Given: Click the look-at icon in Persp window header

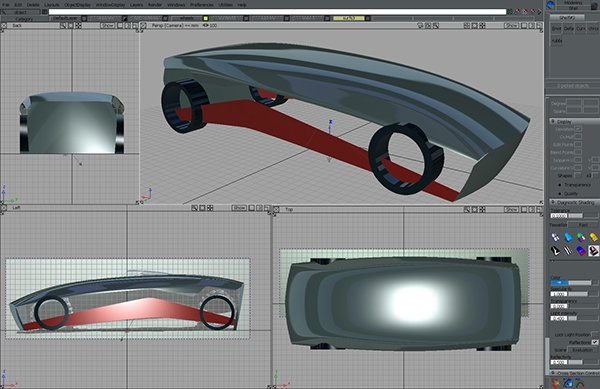Looking at the screenshot, I should (x=474, y=25).
